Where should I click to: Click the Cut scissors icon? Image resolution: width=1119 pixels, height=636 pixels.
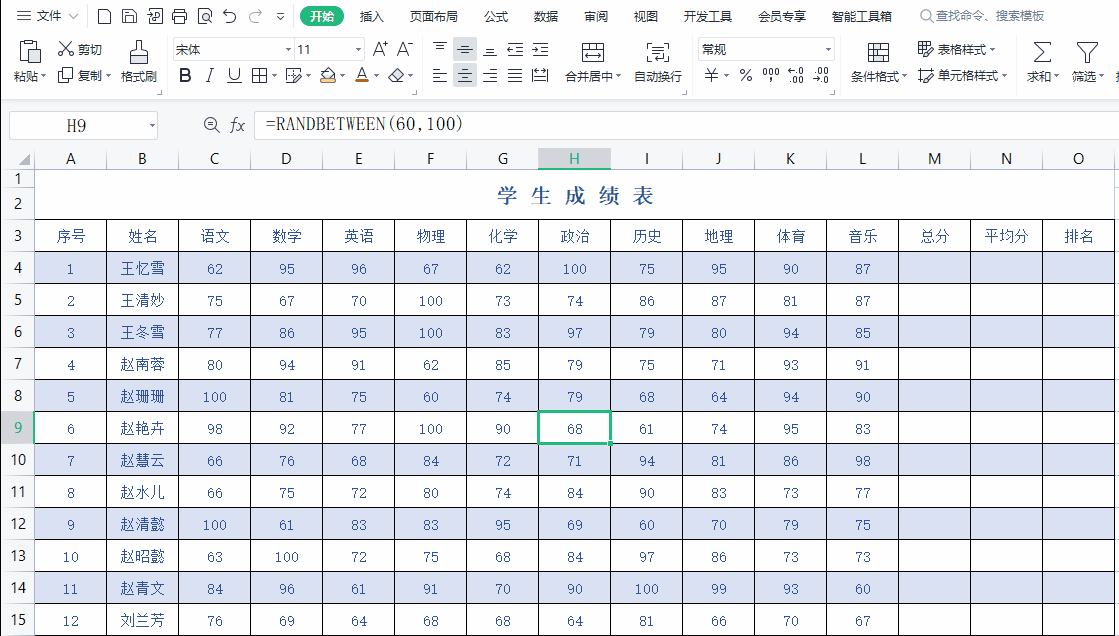[x=66, y=49]
